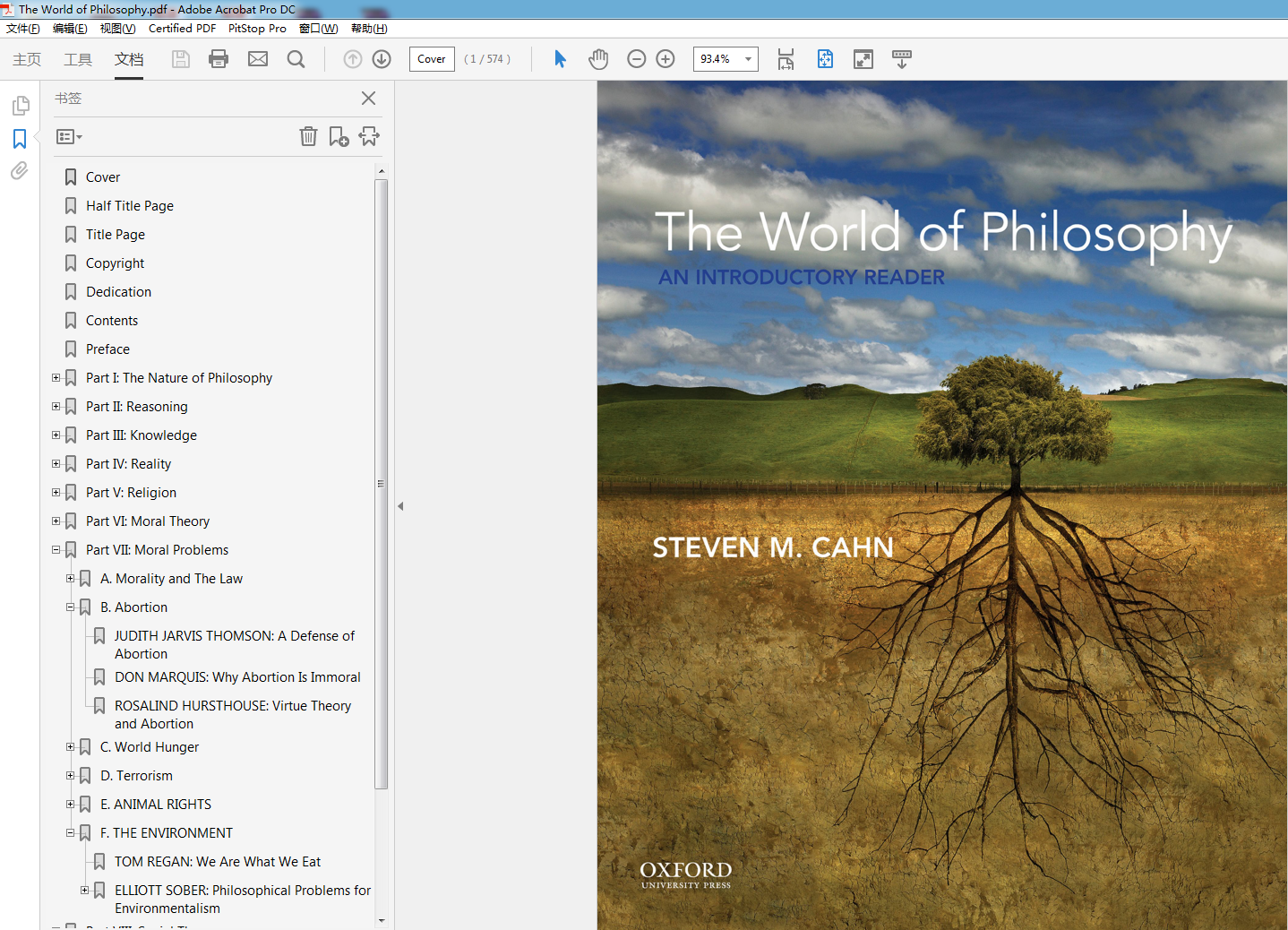This screenshot has height=930, width=1288.
Task: Delete selected bookmark trash icon
Action: point(308,136)
